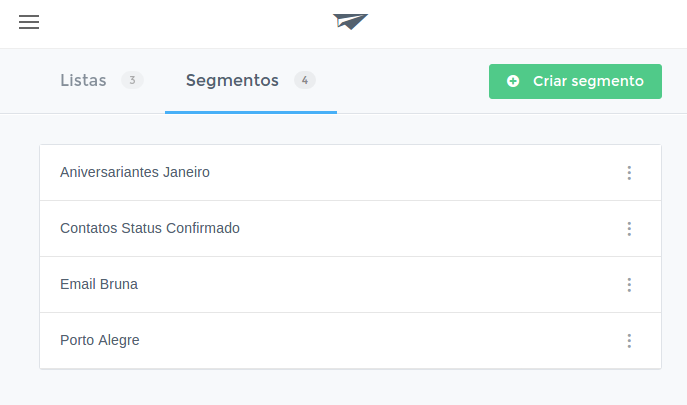Screen dimensions: 687x405
Task: Open the Email Bruna segment
Action: [x=99, y=284]
